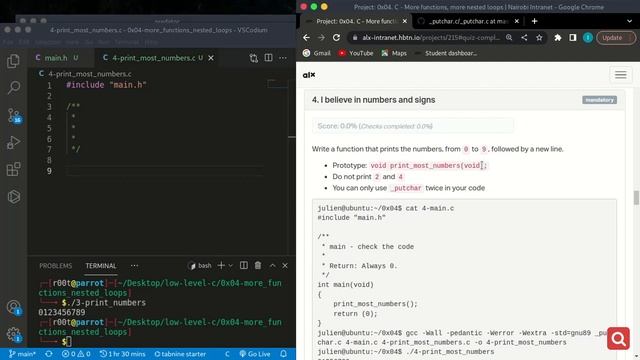Maximize the panel with the chevron up
This screenshot has width=640, height=360.
tap(273, 266)
